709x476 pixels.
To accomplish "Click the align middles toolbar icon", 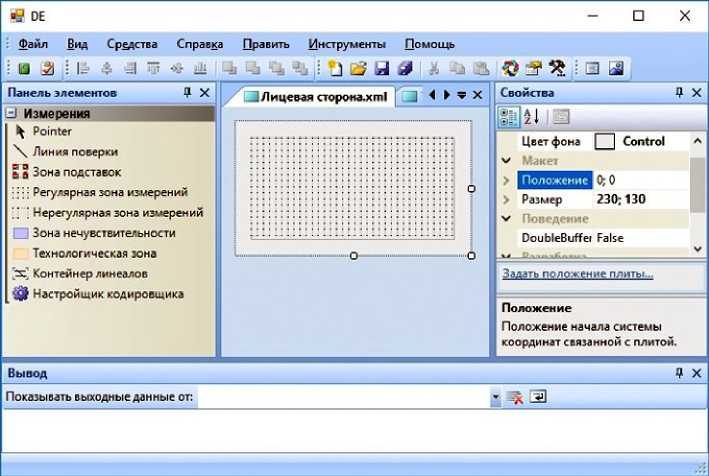I will (x=177, y=68).
